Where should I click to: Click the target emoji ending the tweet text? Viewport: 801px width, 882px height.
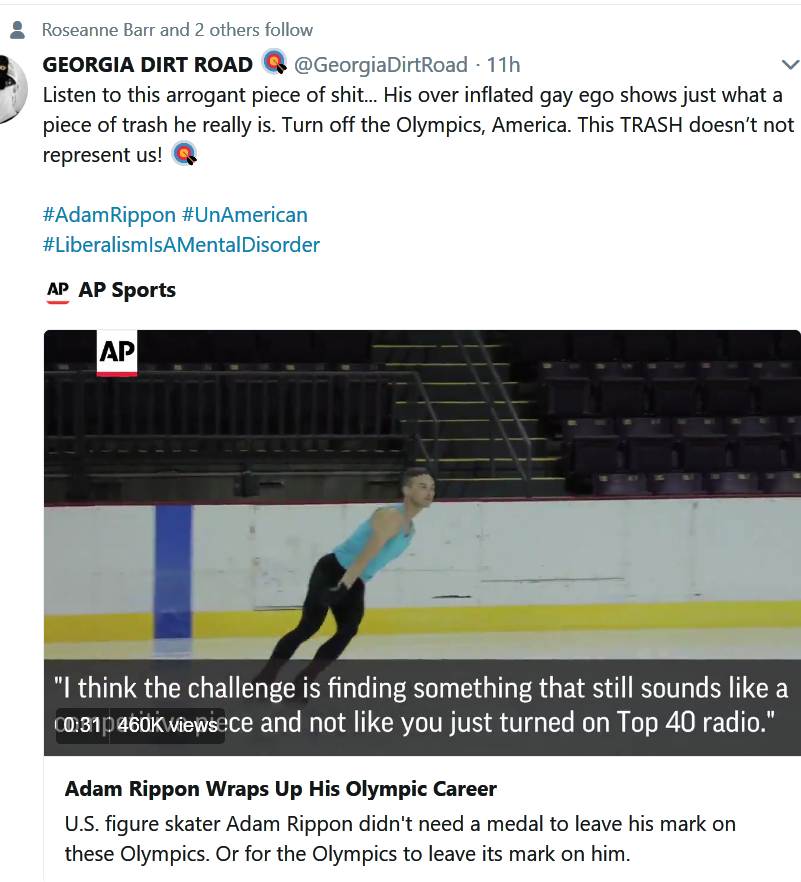184,155
